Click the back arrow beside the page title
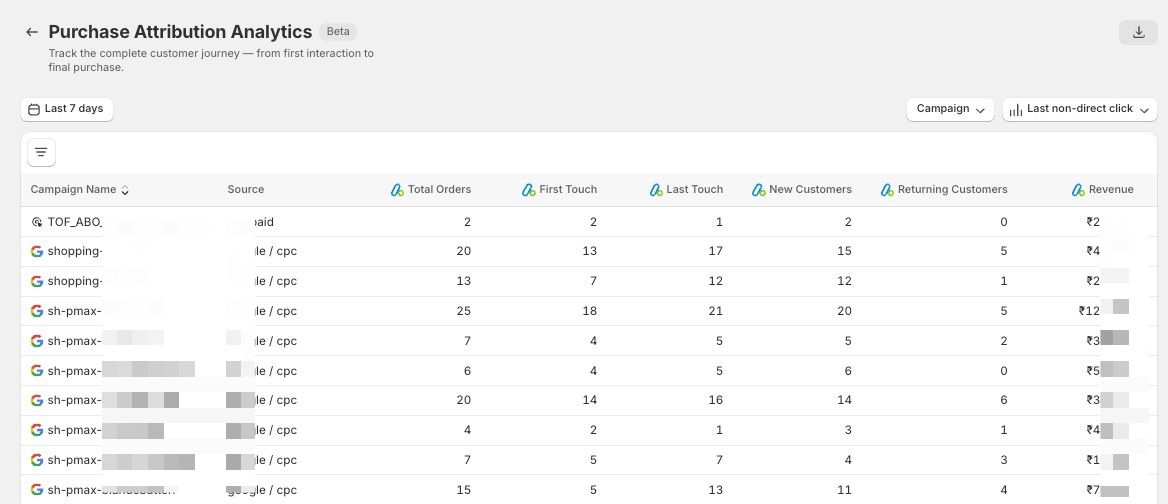1168x504 pixels. [32, 32]
